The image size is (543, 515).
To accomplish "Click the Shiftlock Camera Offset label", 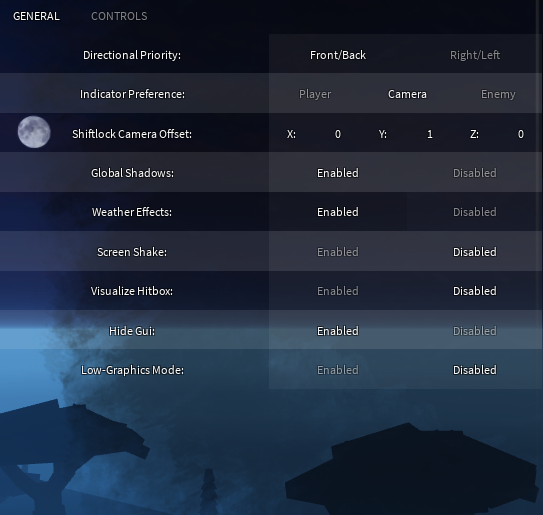I will click(x=132, y=134).
